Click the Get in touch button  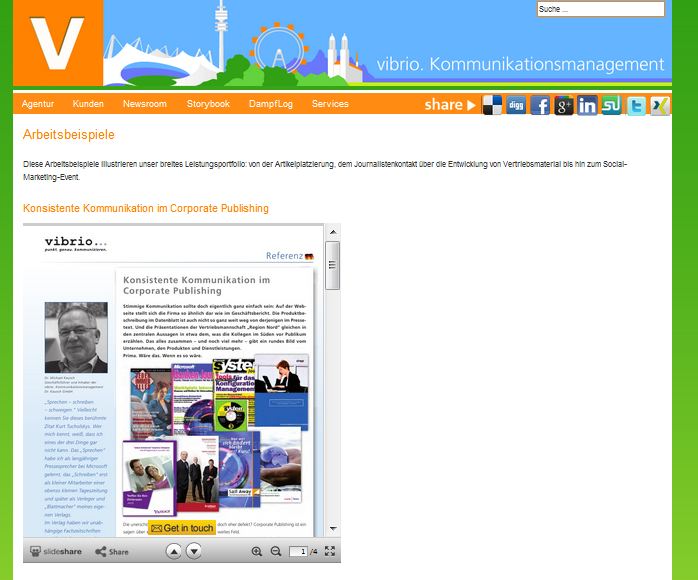[x=182, y=528]
